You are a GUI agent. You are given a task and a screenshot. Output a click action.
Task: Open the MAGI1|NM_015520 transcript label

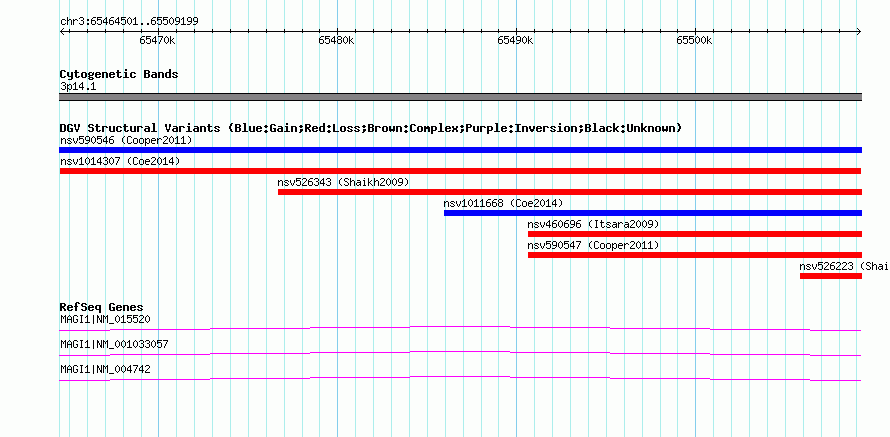tap(106, 320)
